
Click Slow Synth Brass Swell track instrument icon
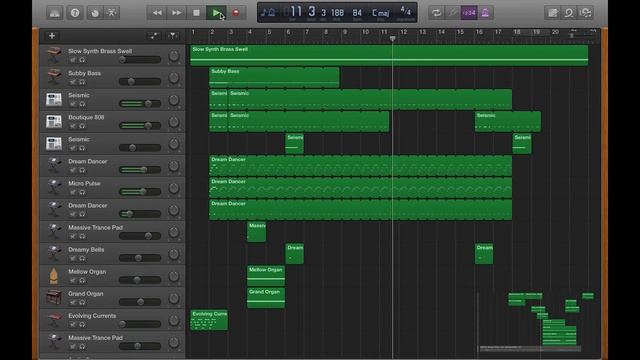[x=54, y=55]
